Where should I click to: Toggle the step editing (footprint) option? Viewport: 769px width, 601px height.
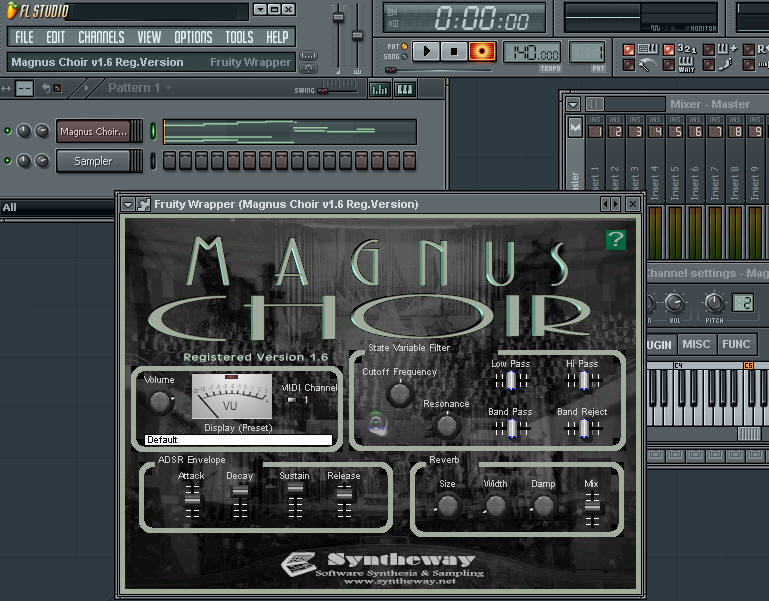click(x=709, y=64)
